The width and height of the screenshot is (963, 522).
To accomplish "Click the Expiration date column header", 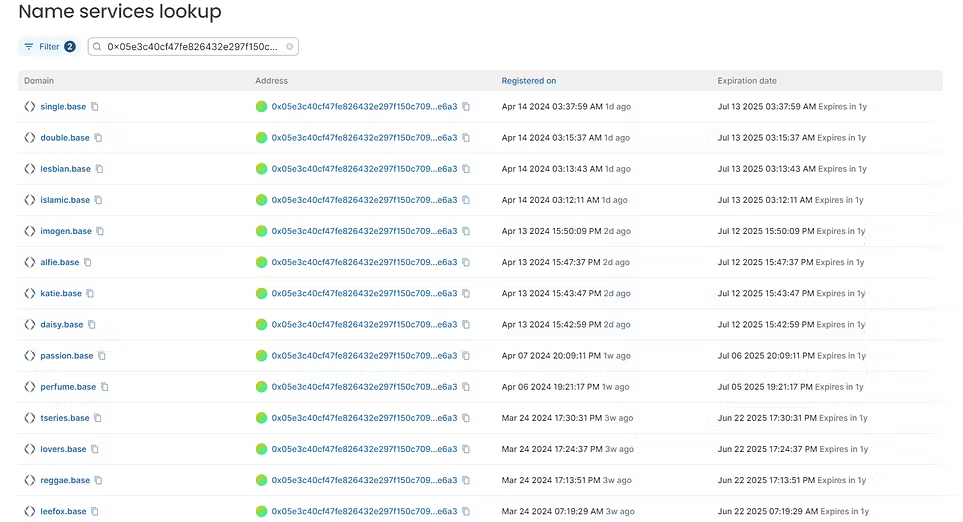I will click(x=747, y=80).
